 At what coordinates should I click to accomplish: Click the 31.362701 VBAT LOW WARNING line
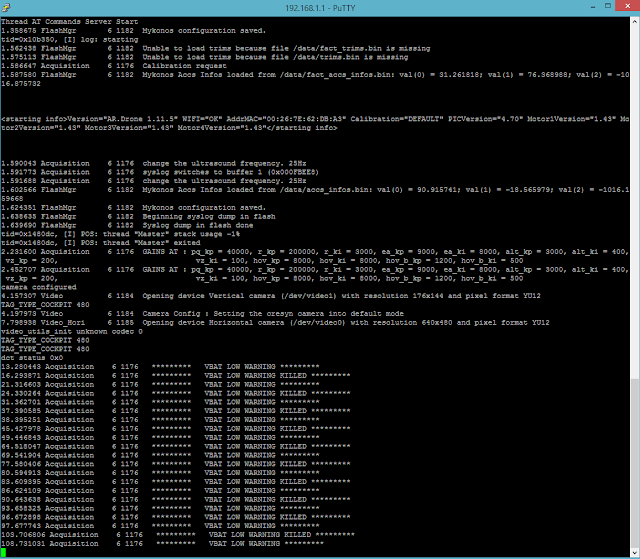[x=160, y=402]
